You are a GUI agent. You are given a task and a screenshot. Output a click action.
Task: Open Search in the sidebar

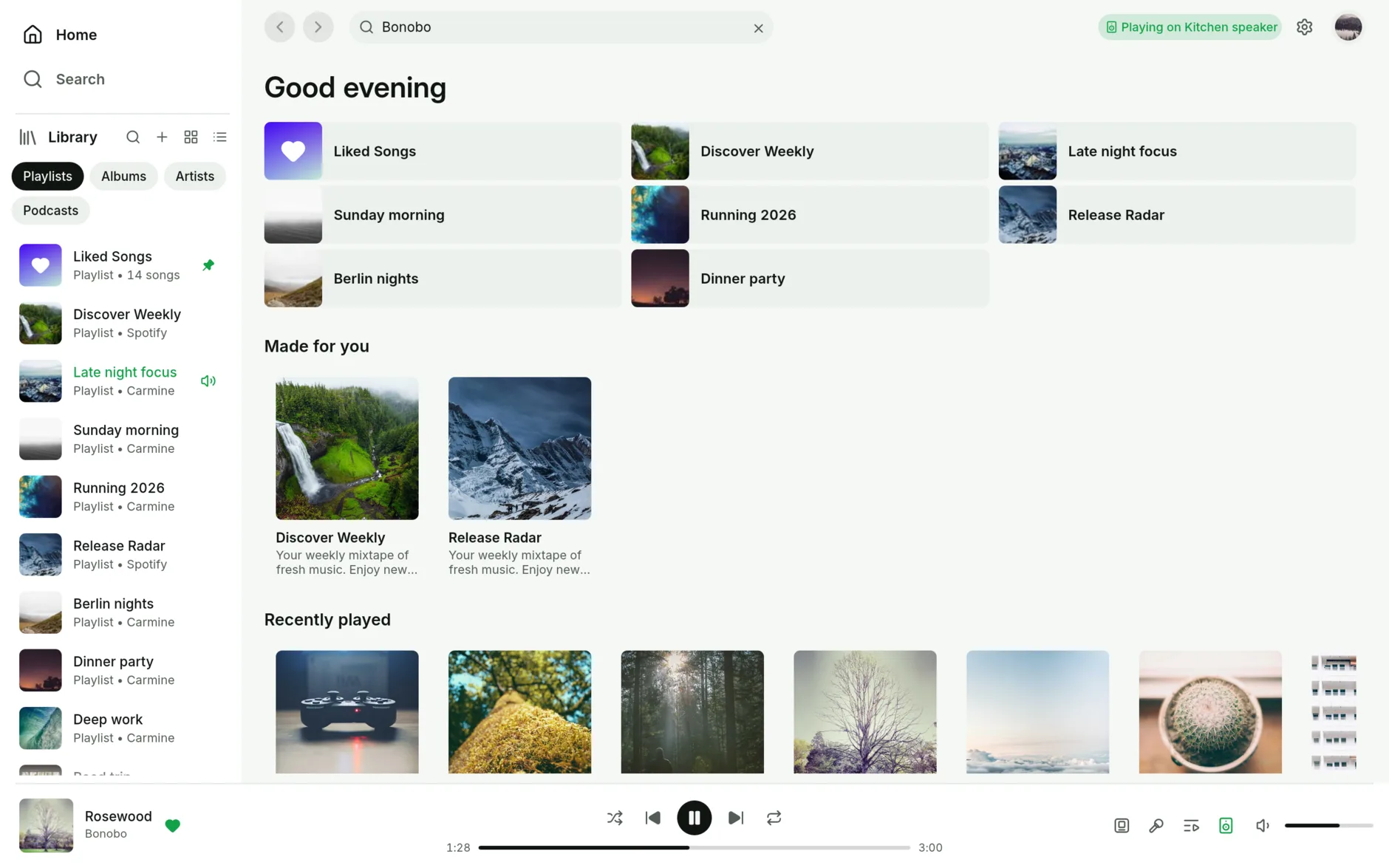click(x=64, y=79)
